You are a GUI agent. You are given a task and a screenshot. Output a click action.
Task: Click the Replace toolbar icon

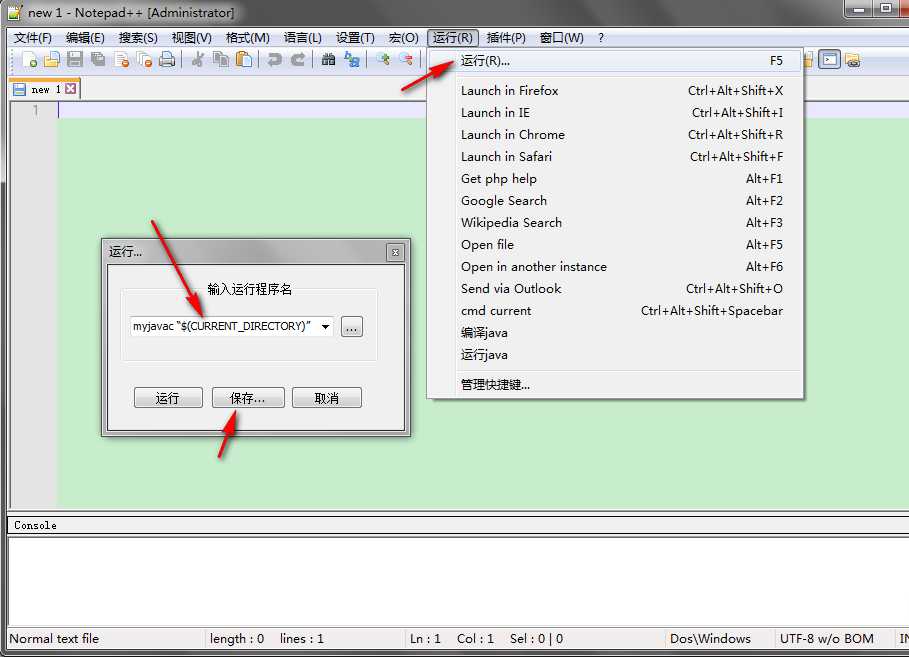[x=351, y=60]
